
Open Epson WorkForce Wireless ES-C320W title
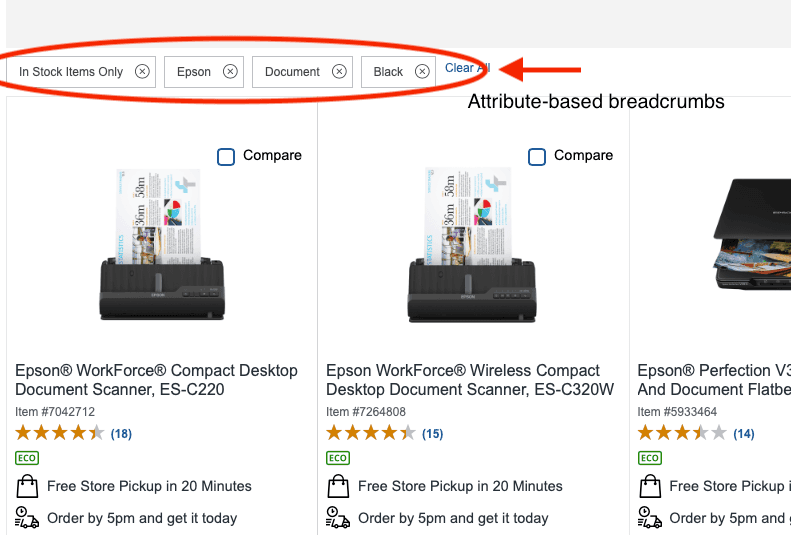(469, 380)
